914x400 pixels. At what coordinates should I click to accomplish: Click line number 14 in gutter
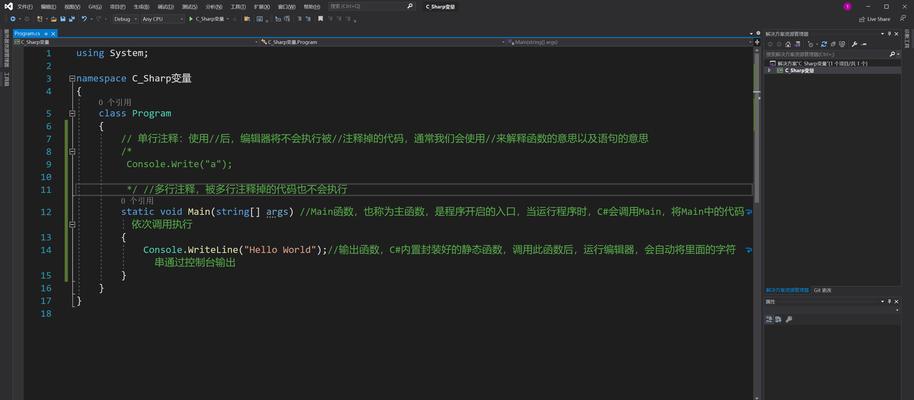coord(46,250)
